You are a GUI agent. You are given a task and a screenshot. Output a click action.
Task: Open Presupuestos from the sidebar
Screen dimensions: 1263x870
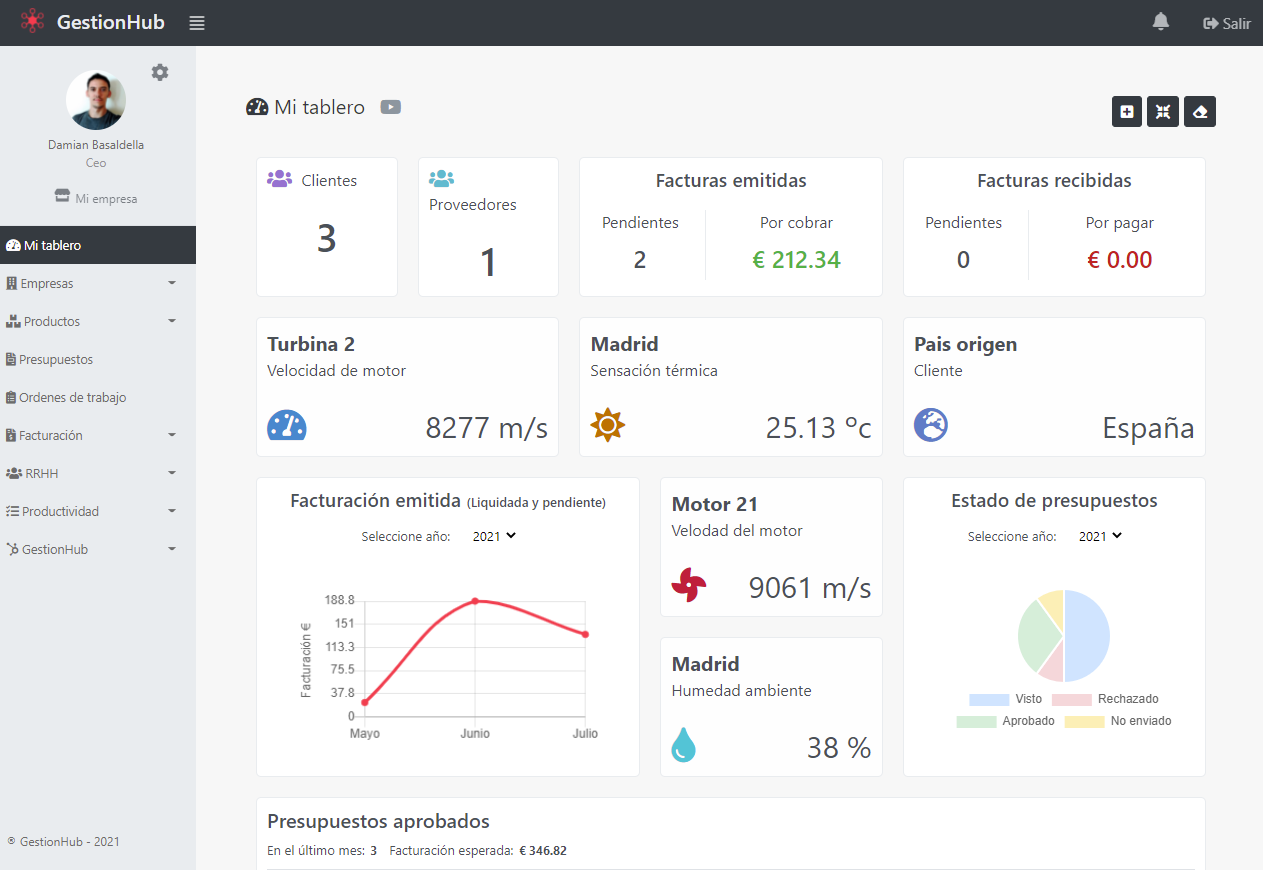[56, 360]
